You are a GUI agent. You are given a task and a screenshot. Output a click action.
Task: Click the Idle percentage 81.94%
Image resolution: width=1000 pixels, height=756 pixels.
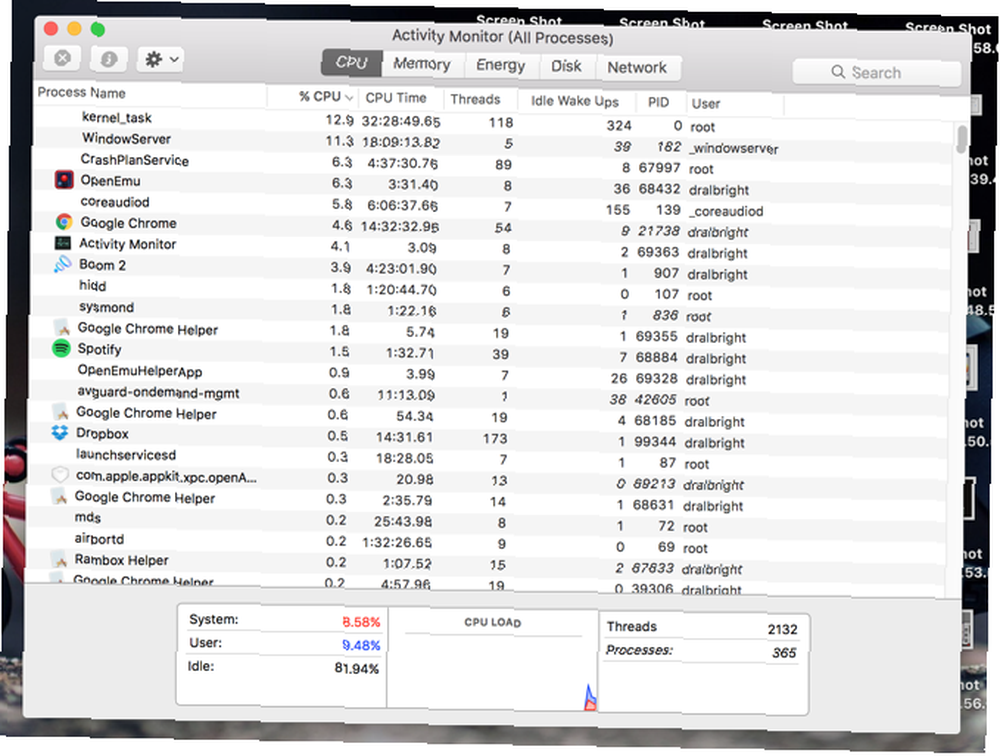point(357,669)
